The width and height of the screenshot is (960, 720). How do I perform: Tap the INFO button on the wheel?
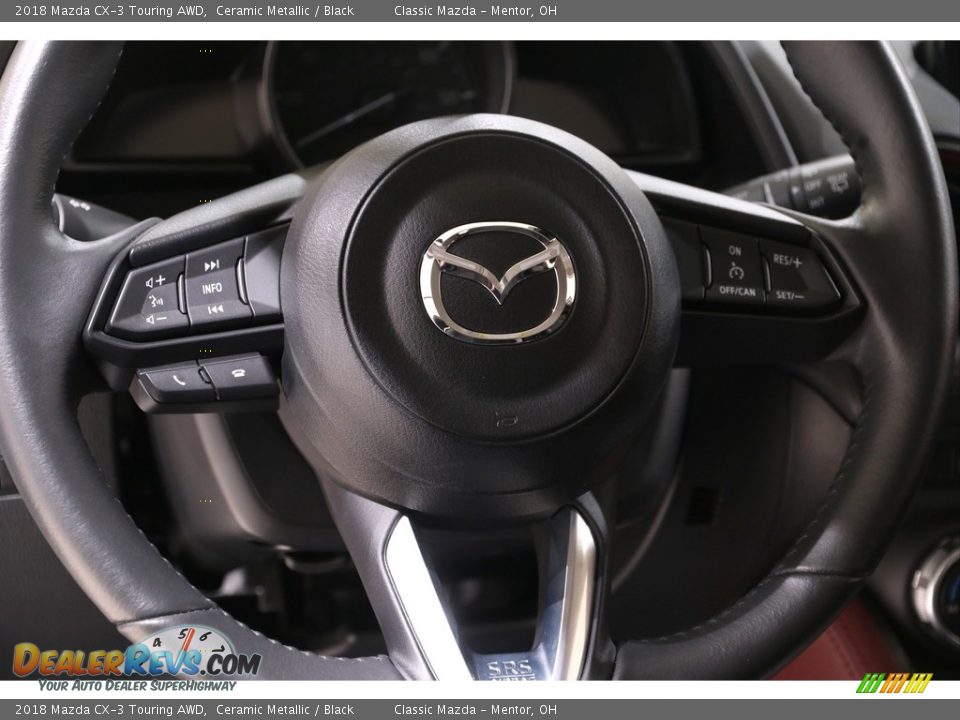[212, 288]
